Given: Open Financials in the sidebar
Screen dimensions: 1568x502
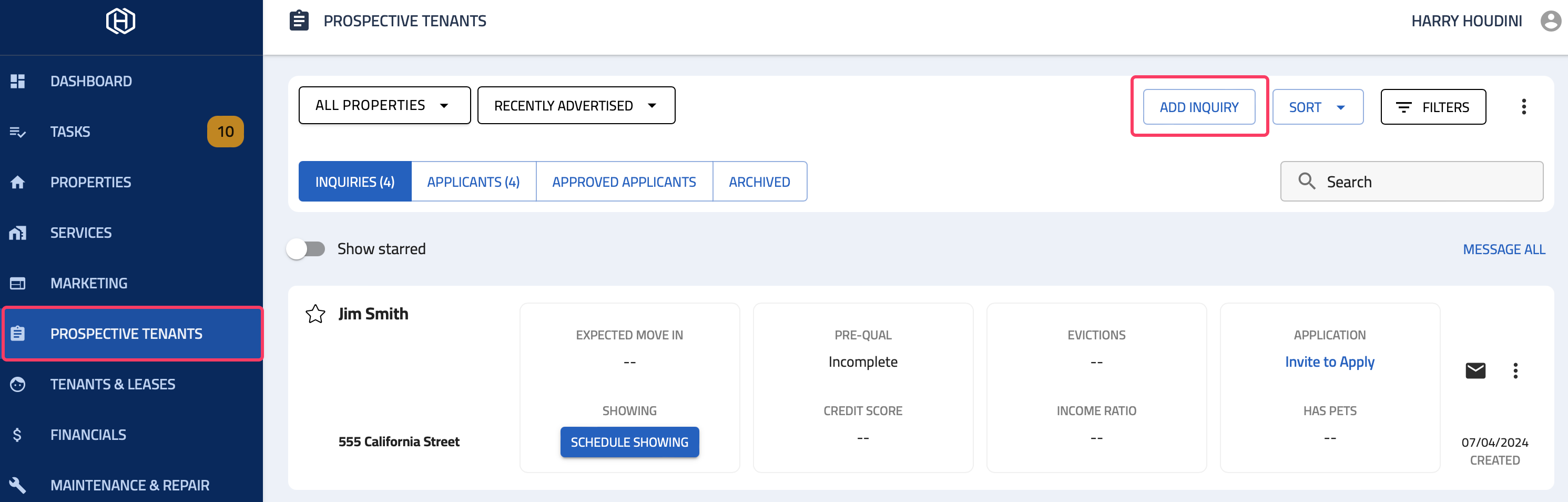Looking at the screenshot, I should [131, 435].
